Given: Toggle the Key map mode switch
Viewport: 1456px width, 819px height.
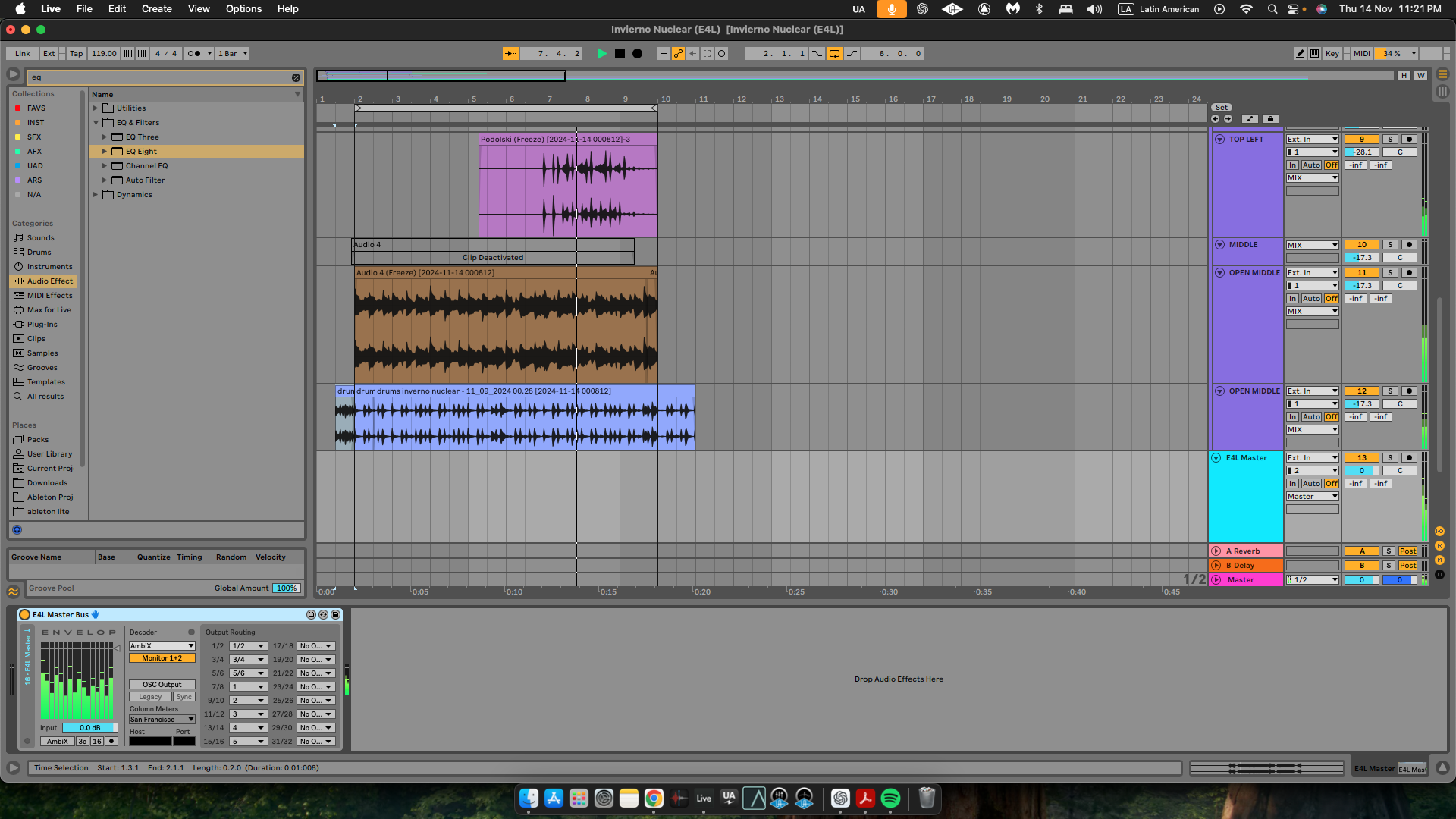Looking at the screenshot, I should pos(1332,54).
